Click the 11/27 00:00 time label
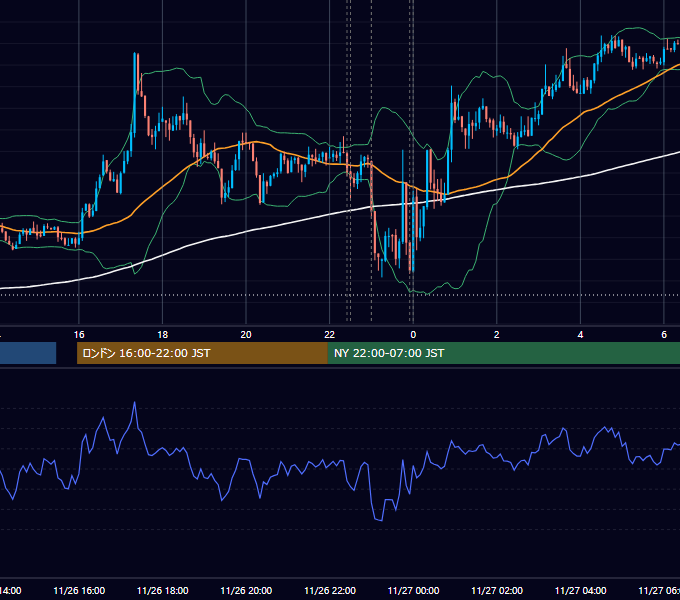Image resolution: width=680 pixels, height=600 pixels. coord(413,590)
